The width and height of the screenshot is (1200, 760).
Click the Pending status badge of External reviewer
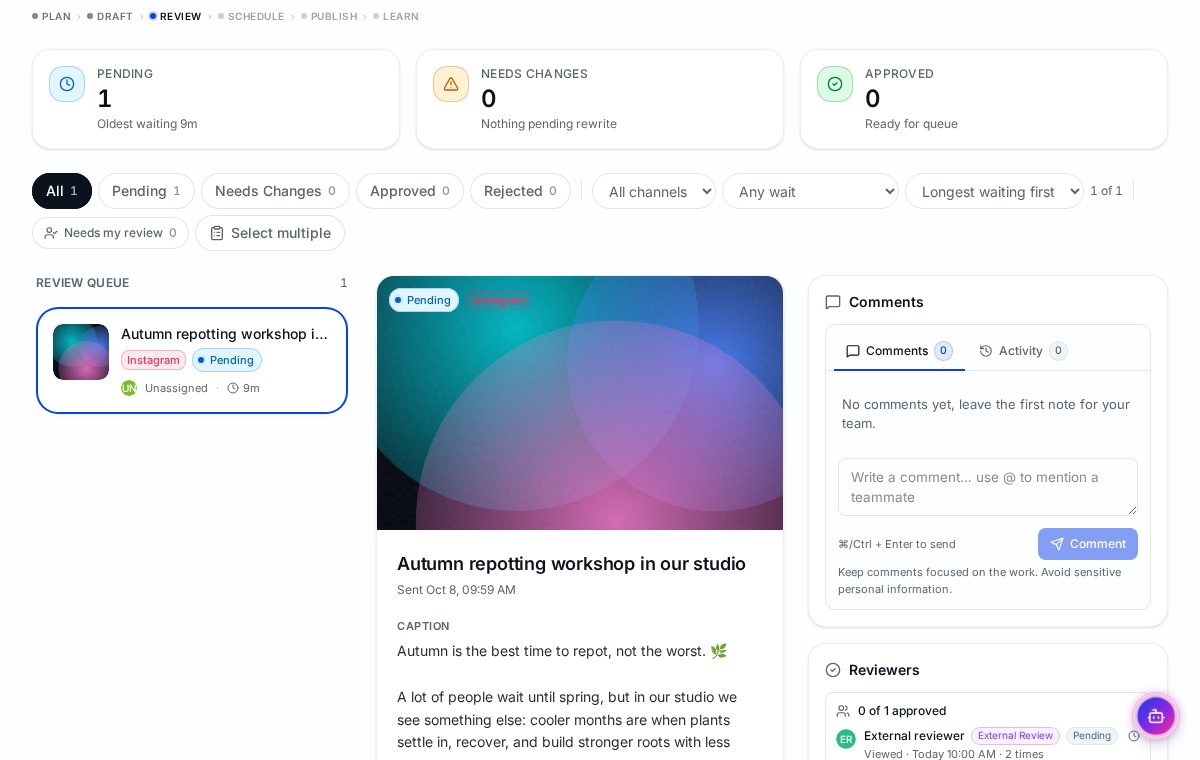pos(1092,736)
